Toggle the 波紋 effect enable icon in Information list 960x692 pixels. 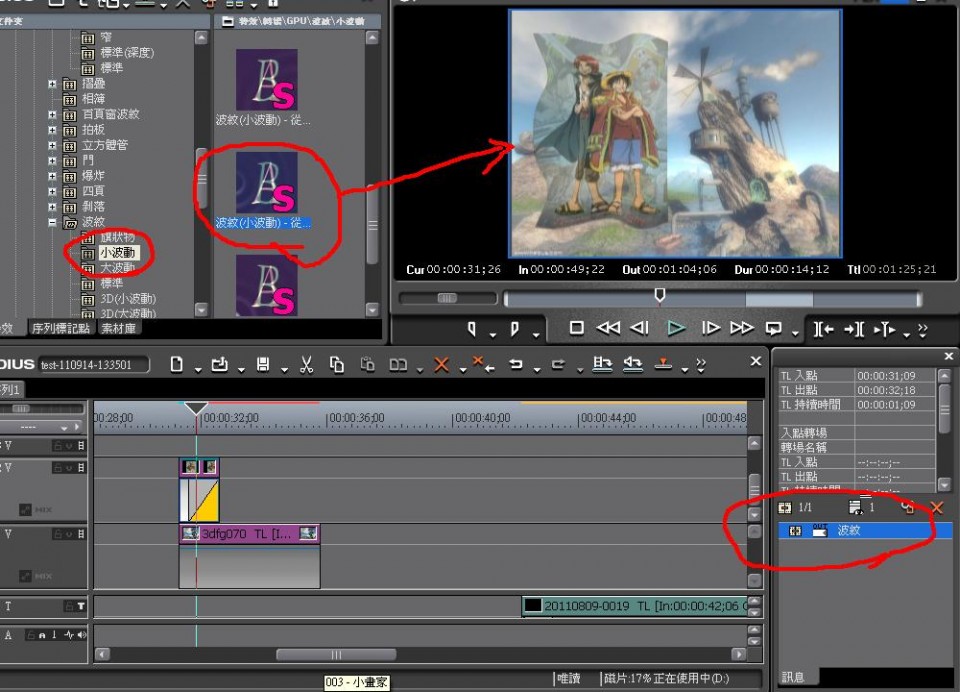click(x=796, y=531)
